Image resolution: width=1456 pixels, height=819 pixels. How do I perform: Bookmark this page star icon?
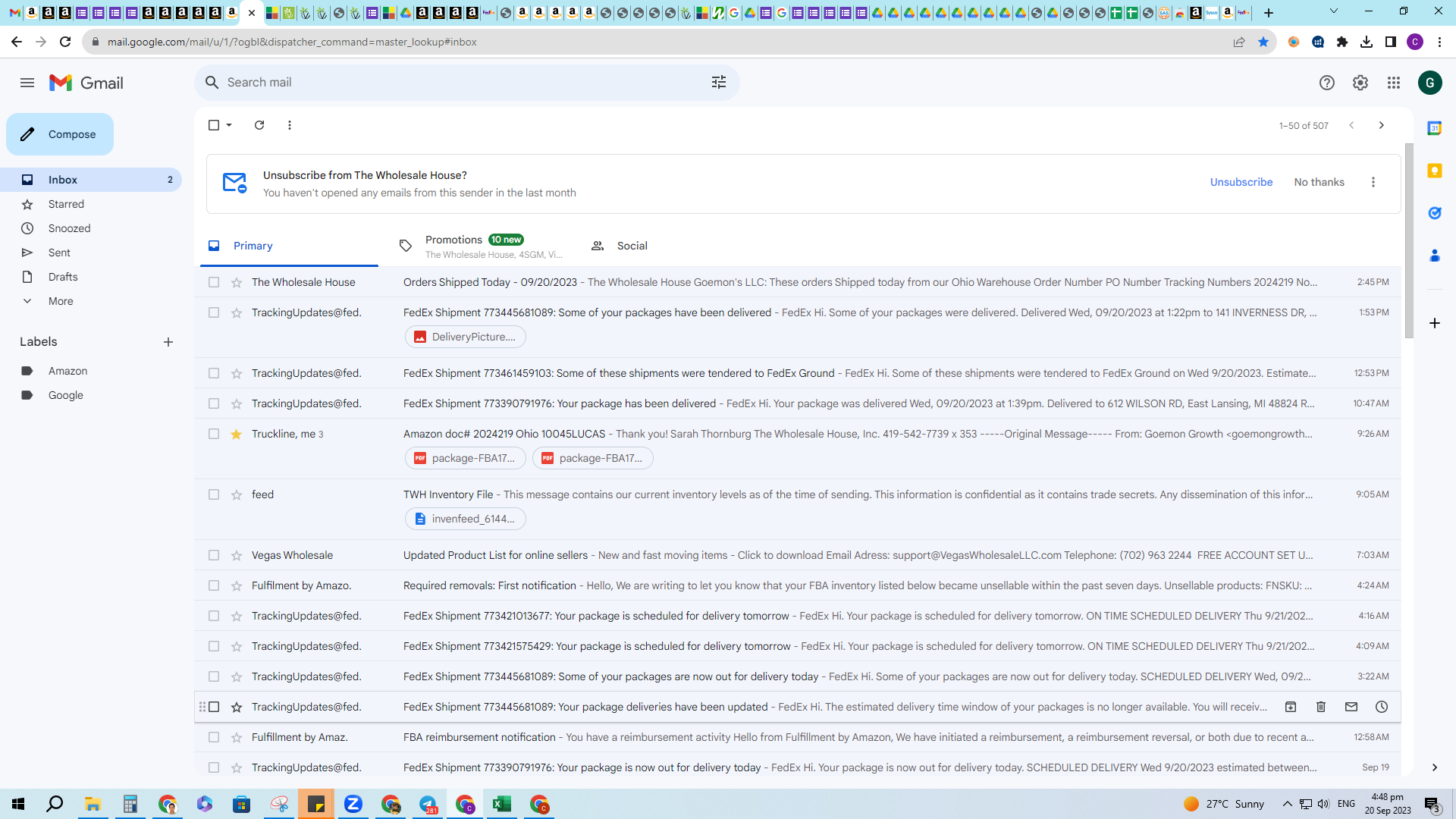pyautogui.click(x=1263, y=42)
